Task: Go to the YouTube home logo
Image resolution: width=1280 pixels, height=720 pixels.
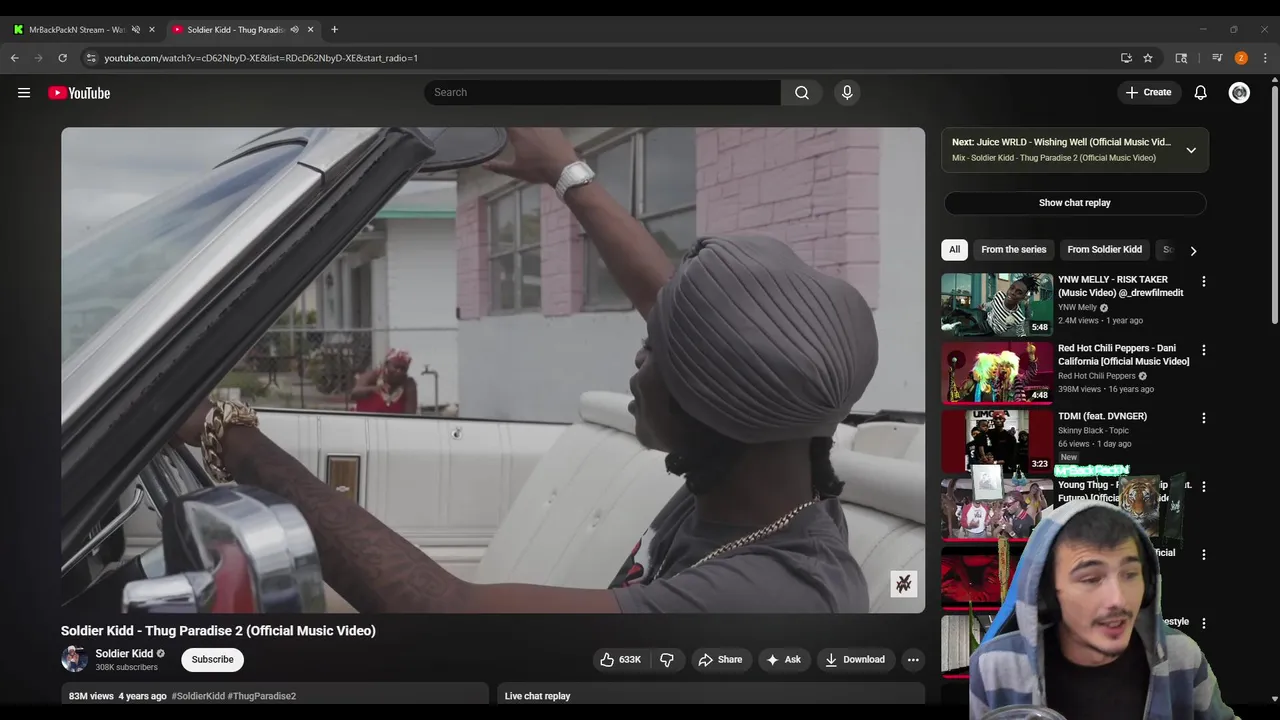Action: [x=79, y=93]
